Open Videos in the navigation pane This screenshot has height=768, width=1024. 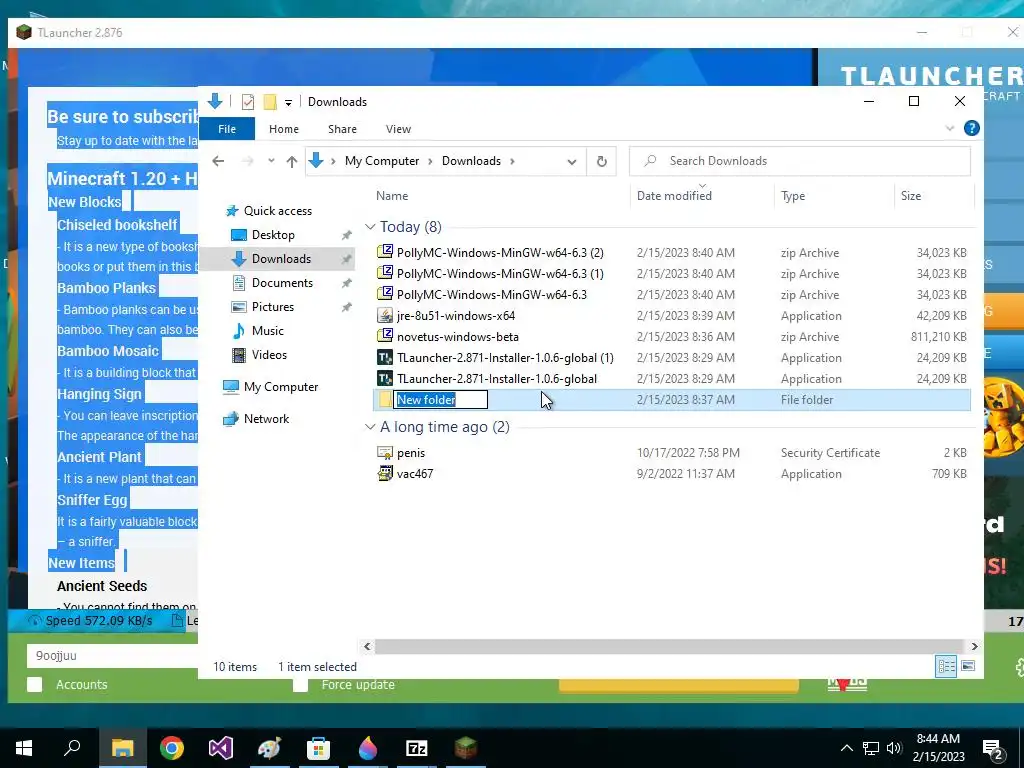(269, 355)
